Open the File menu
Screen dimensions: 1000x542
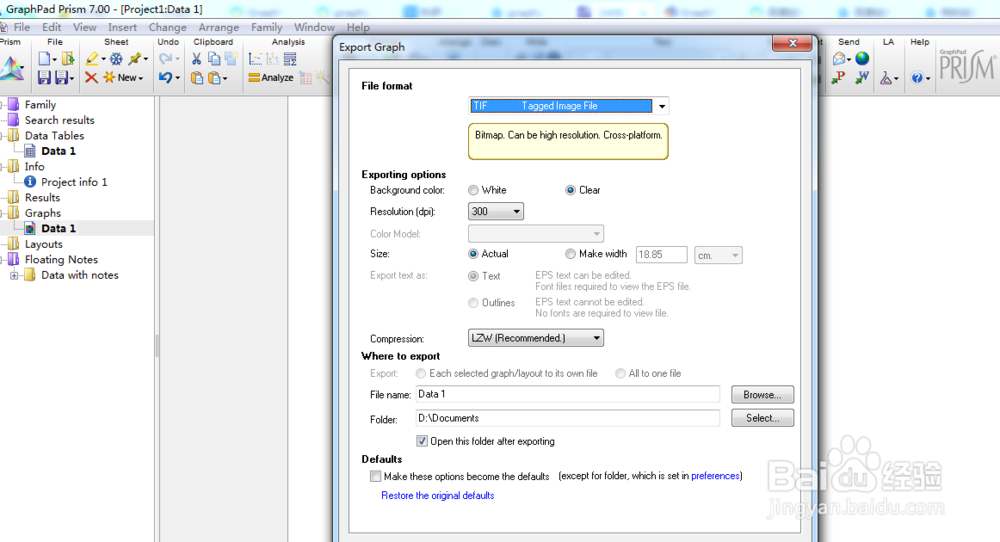(22, 27)
